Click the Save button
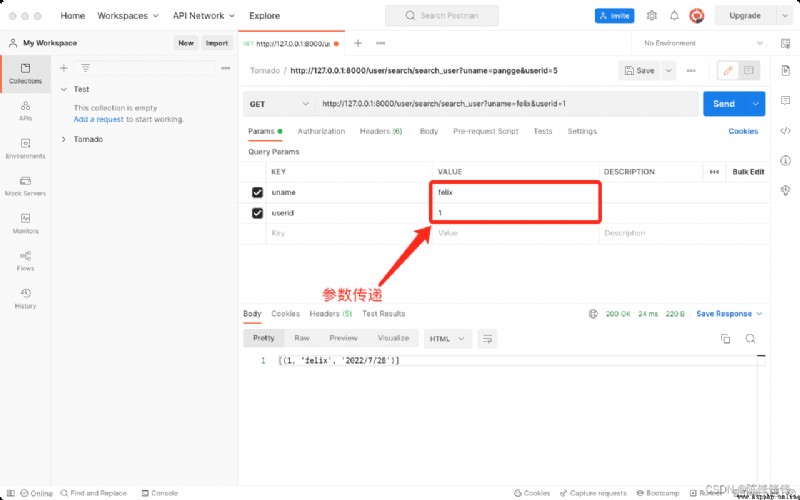Viewport: 800px width, 500px height. click(640, 71)
